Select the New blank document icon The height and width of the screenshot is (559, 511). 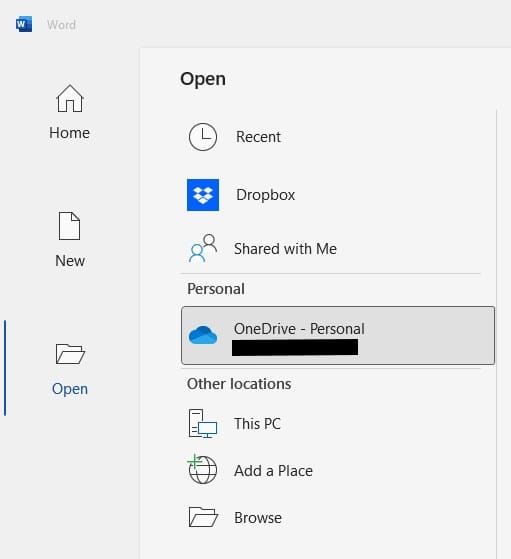[x=70, y=226]
